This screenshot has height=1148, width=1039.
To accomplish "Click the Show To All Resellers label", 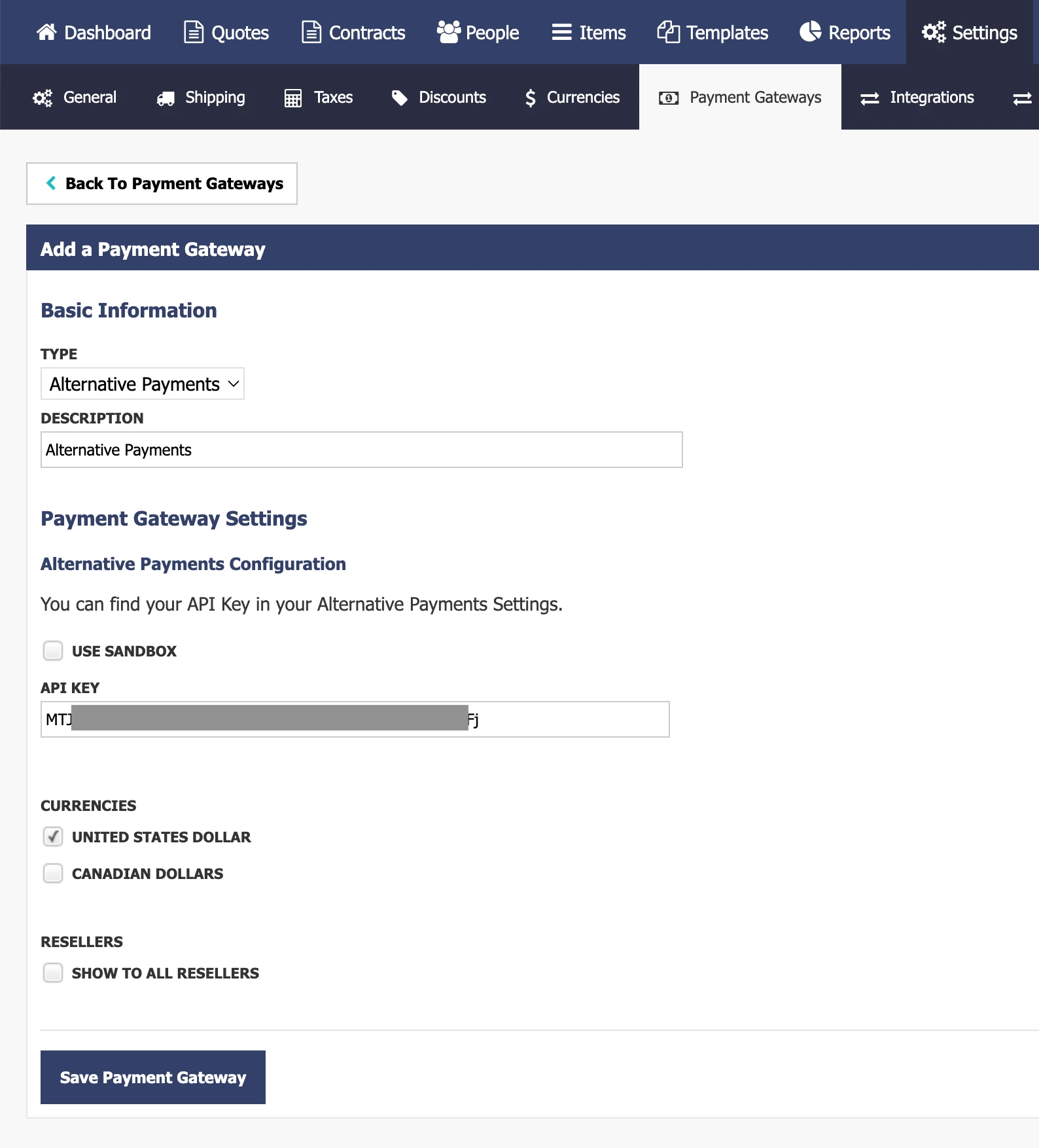I will (x=166, y=973).
